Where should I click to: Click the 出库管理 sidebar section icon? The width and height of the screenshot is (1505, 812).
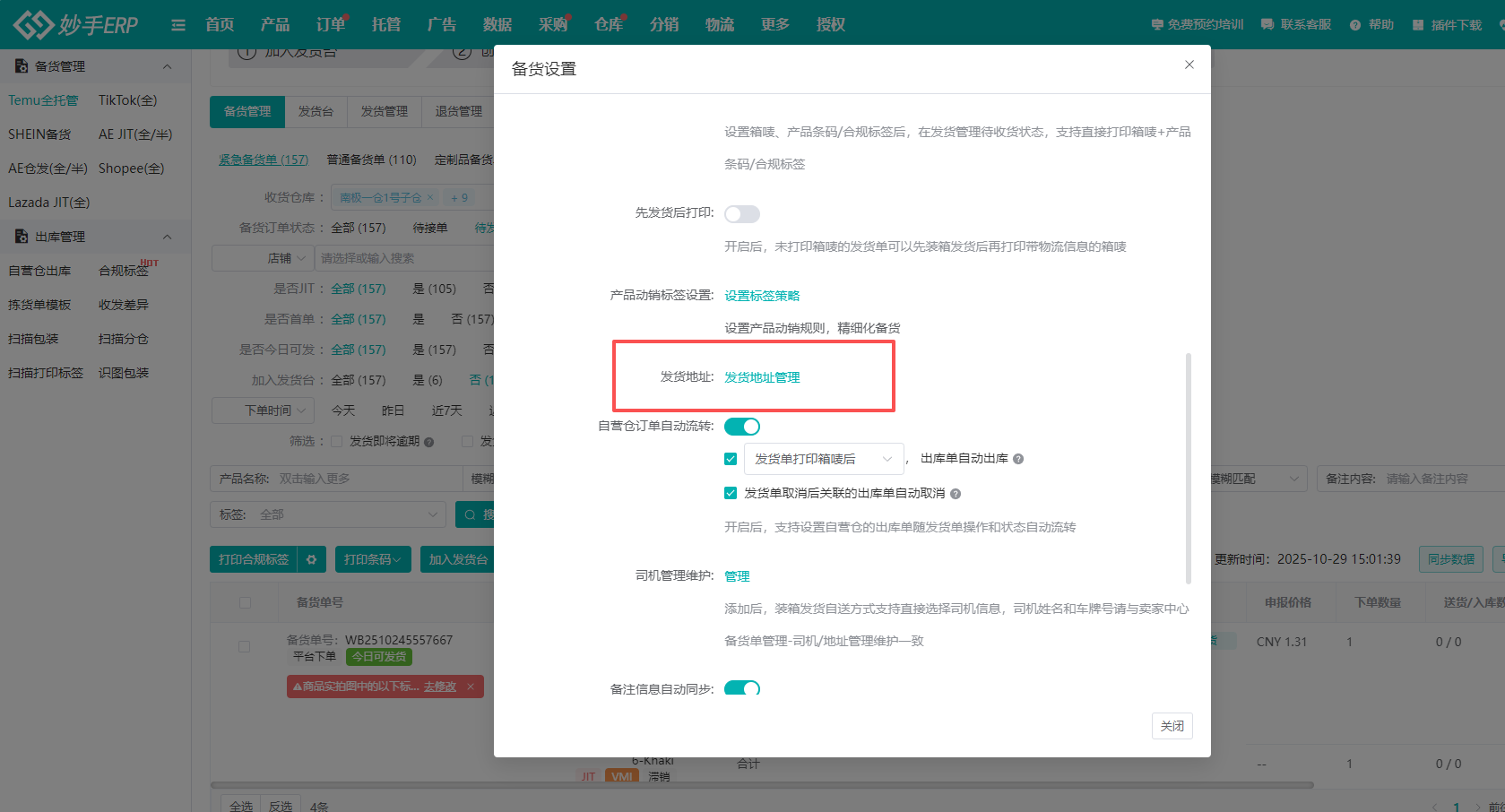pos(21,236)
